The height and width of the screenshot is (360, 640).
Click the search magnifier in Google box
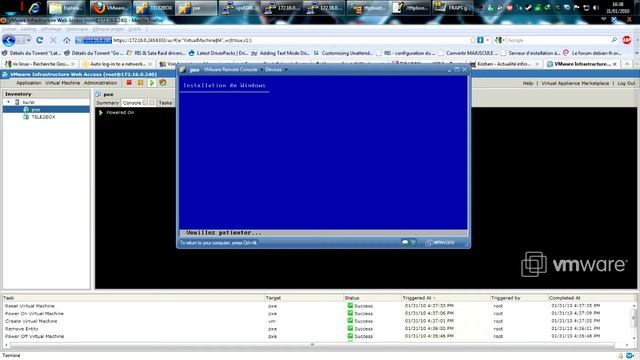(614, 40)
